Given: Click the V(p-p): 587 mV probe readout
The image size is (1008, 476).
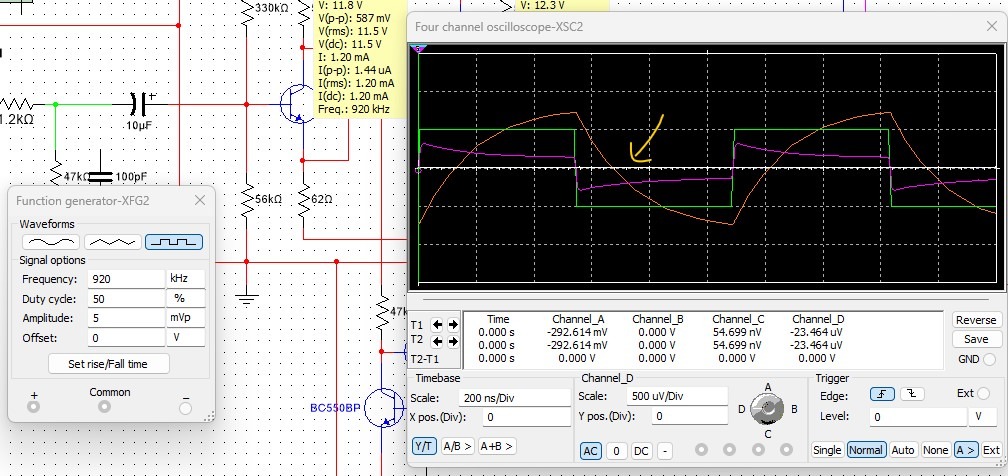Looking at the screenshot, I should [x=353, y=18].
